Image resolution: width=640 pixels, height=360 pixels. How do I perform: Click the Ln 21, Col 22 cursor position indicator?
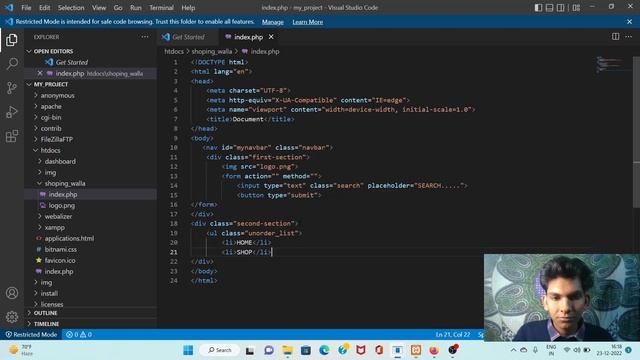[453, 335]
